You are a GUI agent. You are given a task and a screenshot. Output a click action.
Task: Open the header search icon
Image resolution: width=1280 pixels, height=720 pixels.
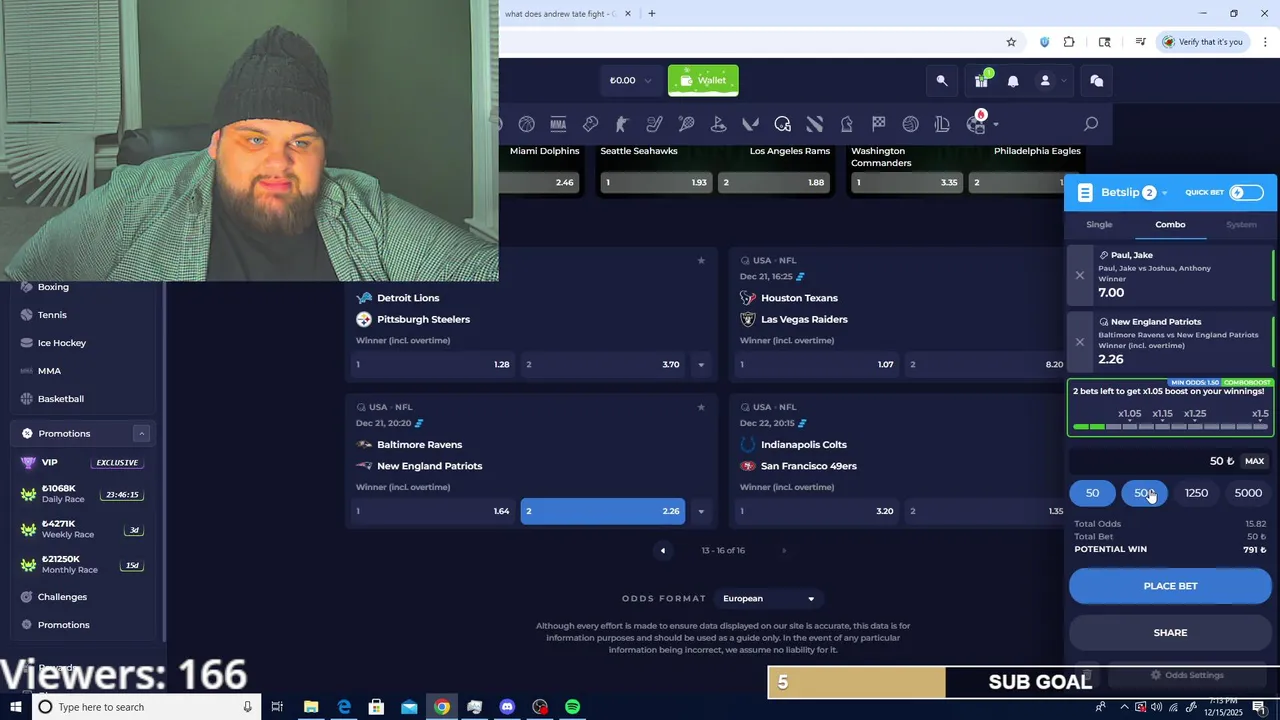(x=941, y=81)
